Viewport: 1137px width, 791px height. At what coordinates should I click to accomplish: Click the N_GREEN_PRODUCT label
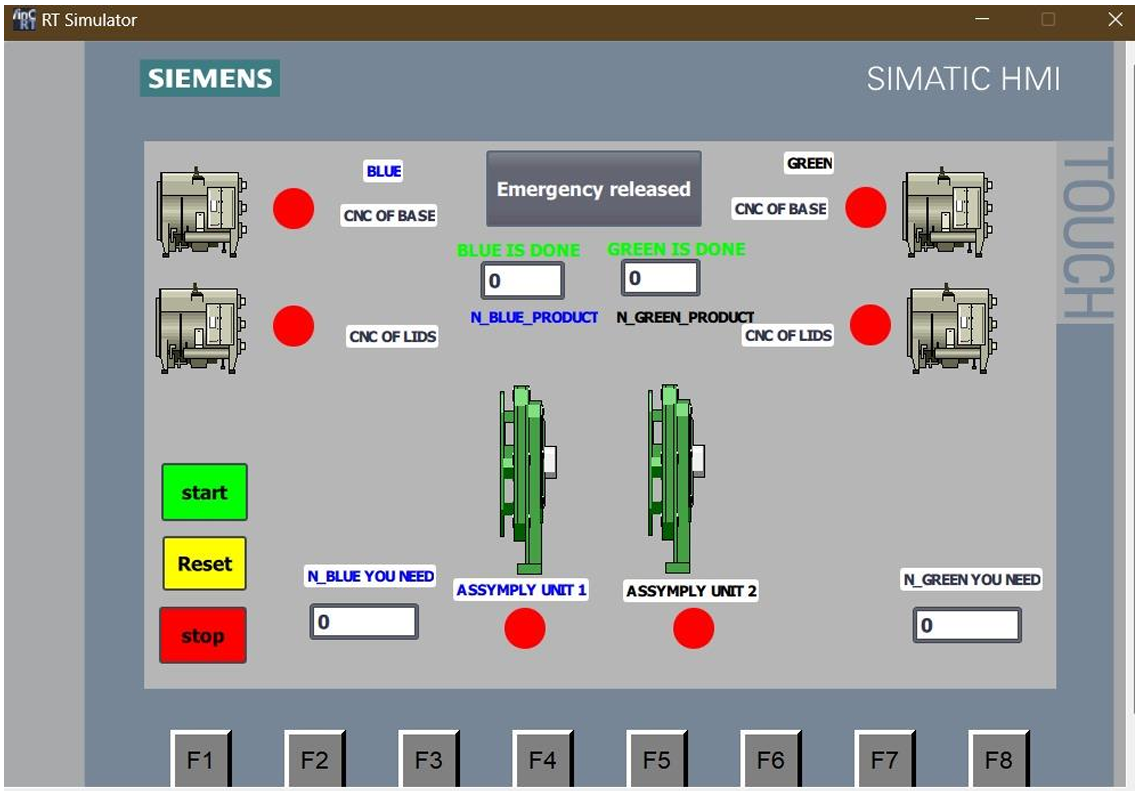[685, 317]
